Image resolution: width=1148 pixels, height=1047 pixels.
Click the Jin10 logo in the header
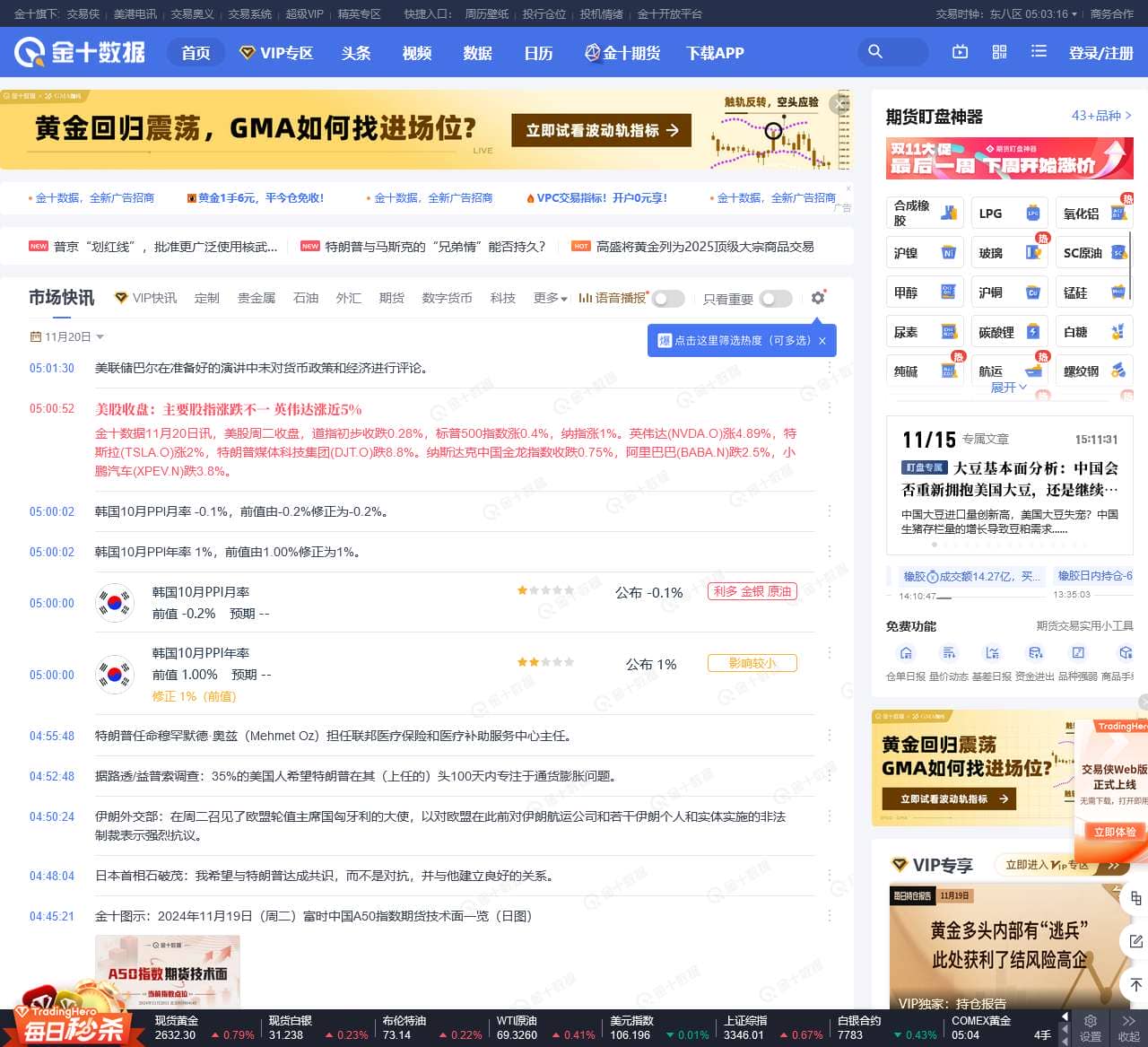(x=80, y=52)
